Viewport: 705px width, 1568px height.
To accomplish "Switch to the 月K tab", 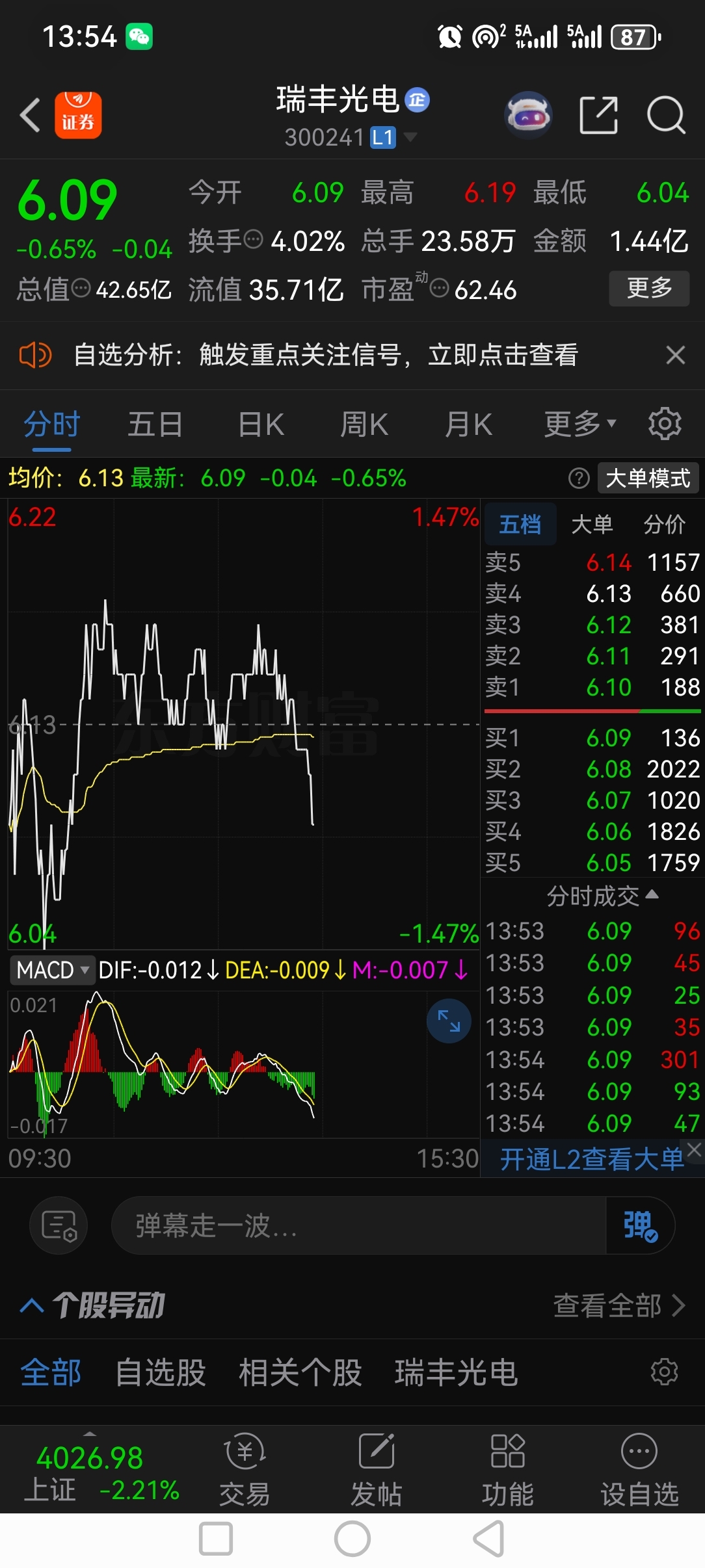I will click(468, 424).
